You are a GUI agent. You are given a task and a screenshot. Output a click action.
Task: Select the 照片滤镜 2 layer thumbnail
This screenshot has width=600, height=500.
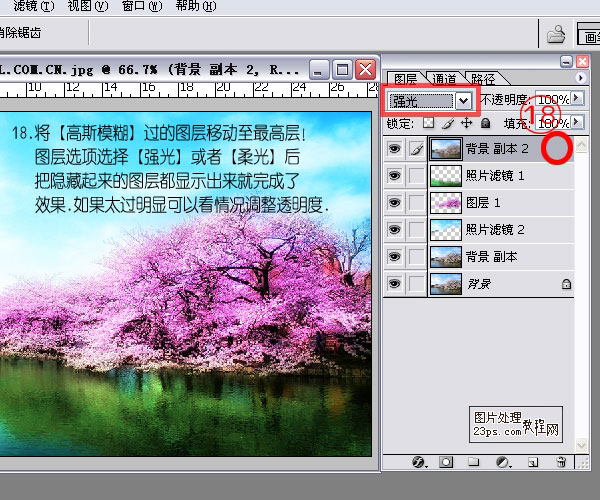[x=446, y=230]
